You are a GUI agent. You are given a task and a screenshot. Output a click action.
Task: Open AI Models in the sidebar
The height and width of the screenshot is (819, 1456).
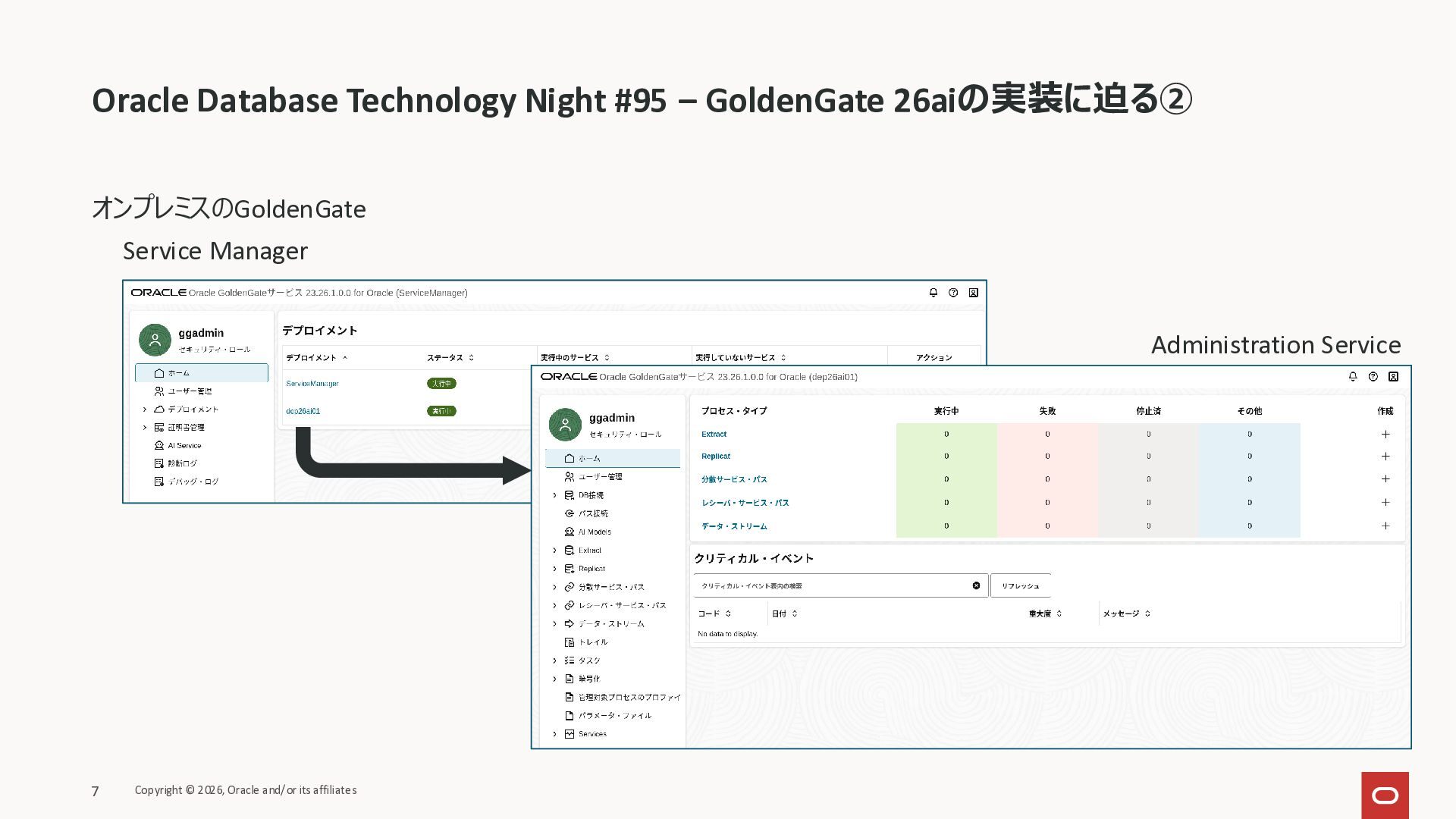click(594, 532)
